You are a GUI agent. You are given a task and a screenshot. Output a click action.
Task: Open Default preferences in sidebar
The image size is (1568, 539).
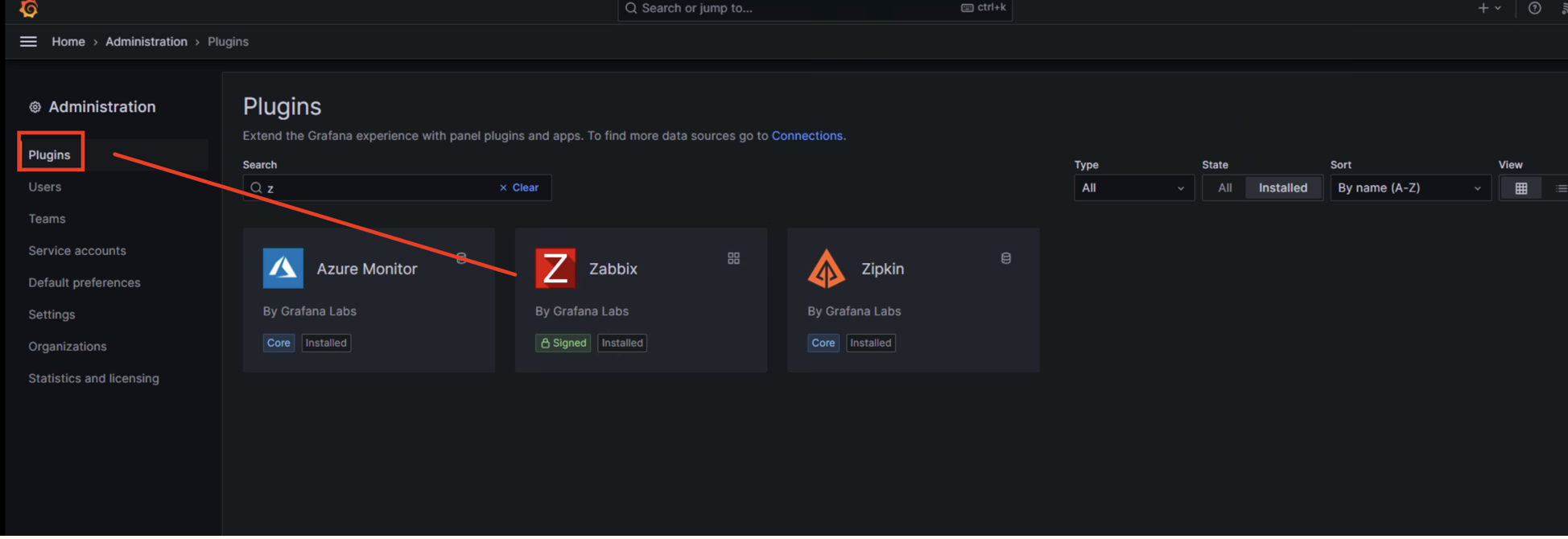click(85, 282)
